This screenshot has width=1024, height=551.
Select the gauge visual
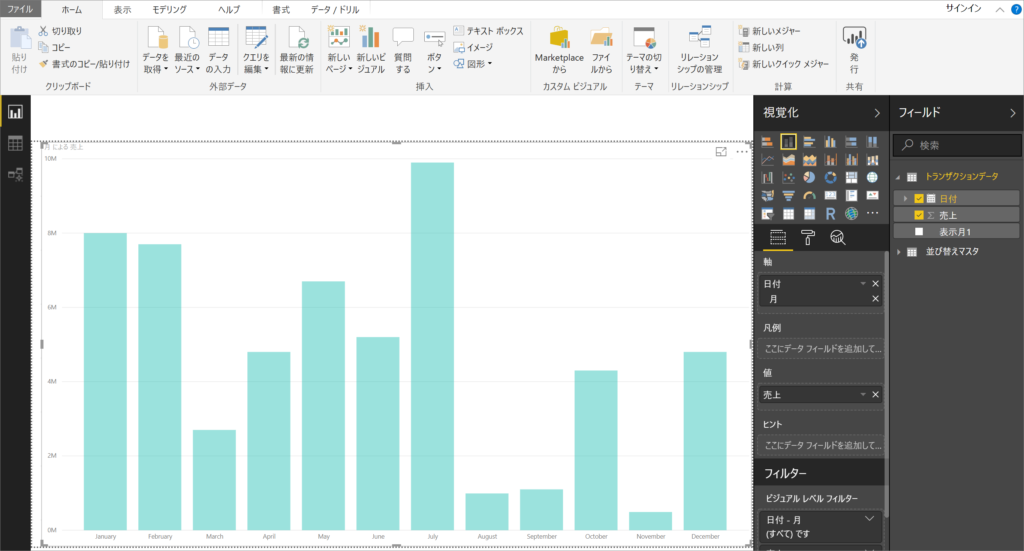coord(809,196)
